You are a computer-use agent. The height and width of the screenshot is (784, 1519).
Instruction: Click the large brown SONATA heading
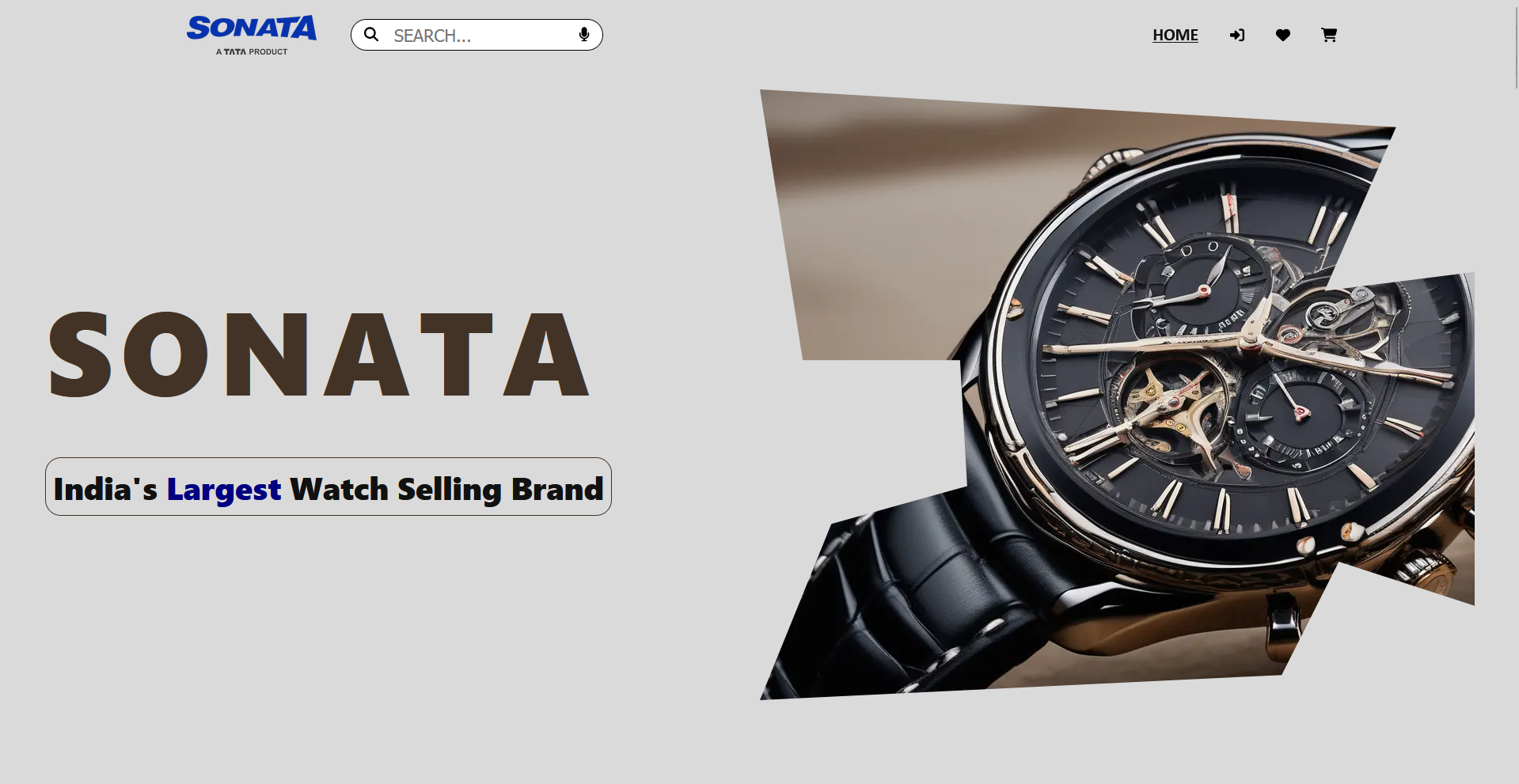[x=320, y=354]
